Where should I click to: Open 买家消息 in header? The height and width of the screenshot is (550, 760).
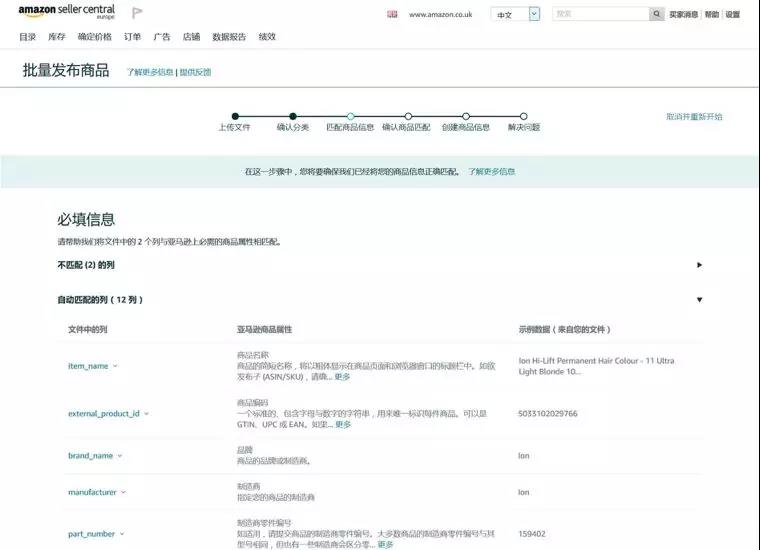pos(683,15)
